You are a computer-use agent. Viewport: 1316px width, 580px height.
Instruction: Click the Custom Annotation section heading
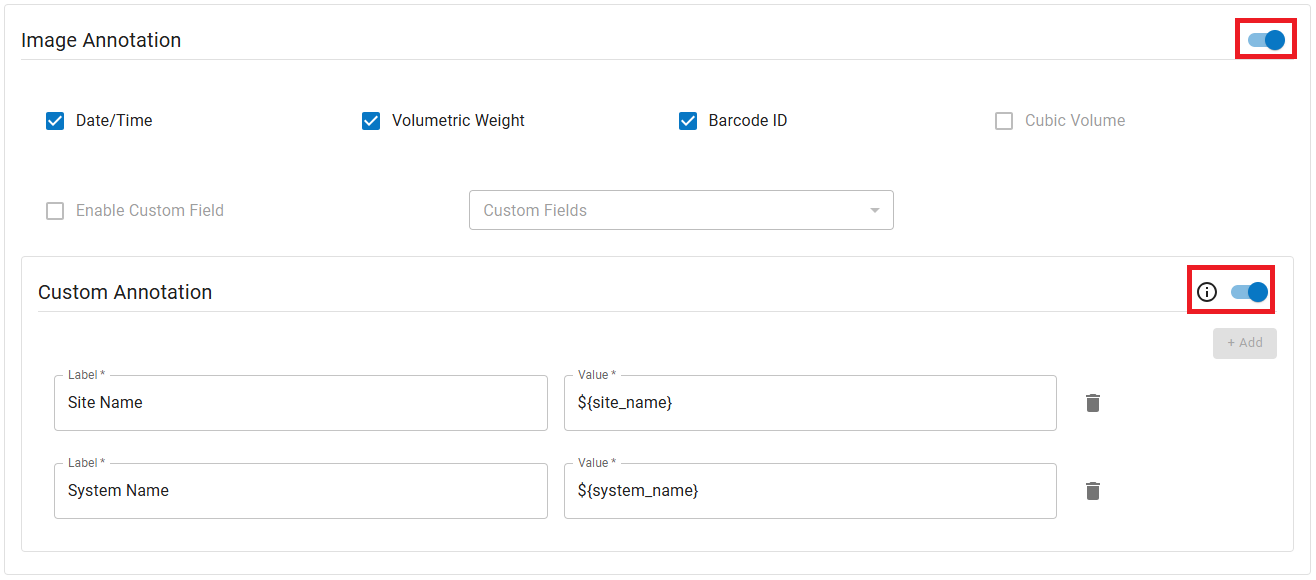(125, 293)
